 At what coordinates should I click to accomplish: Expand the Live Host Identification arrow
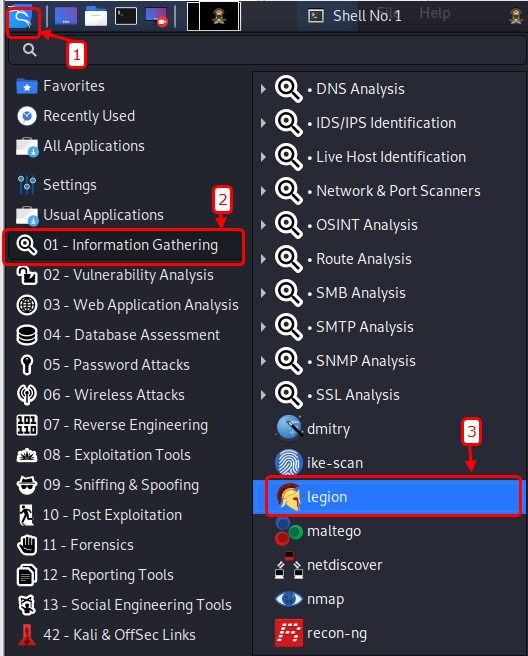pyautogui.click(x=263, y=157)
